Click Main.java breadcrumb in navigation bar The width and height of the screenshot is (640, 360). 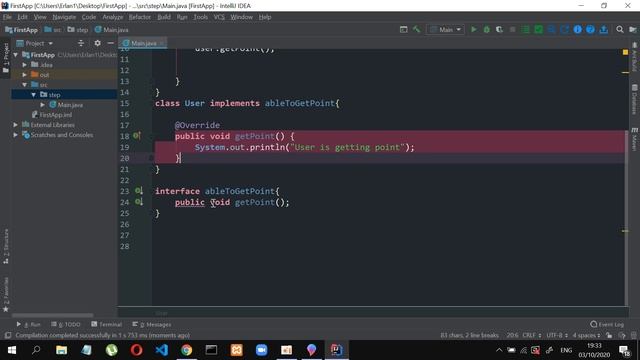[x=111, y=30]
